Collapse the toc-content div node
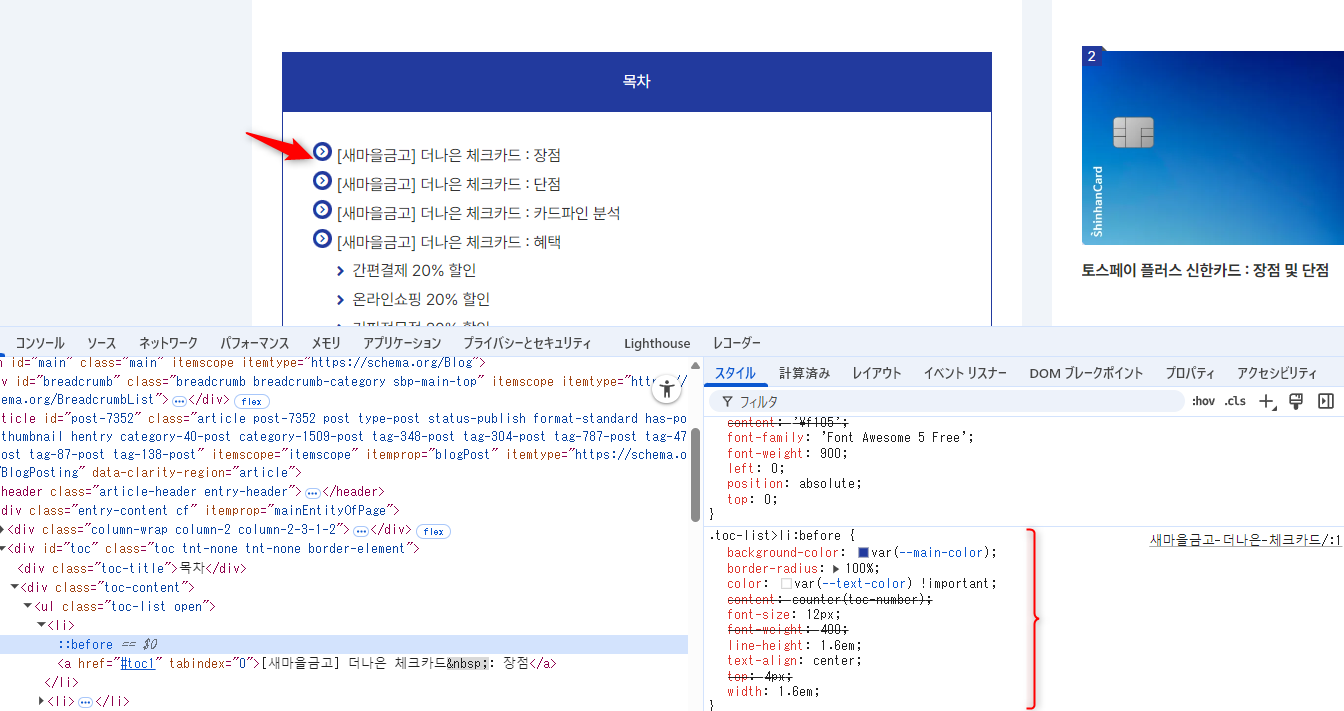Viewport: 1344px width, 711px height. (x=15, y=587)
